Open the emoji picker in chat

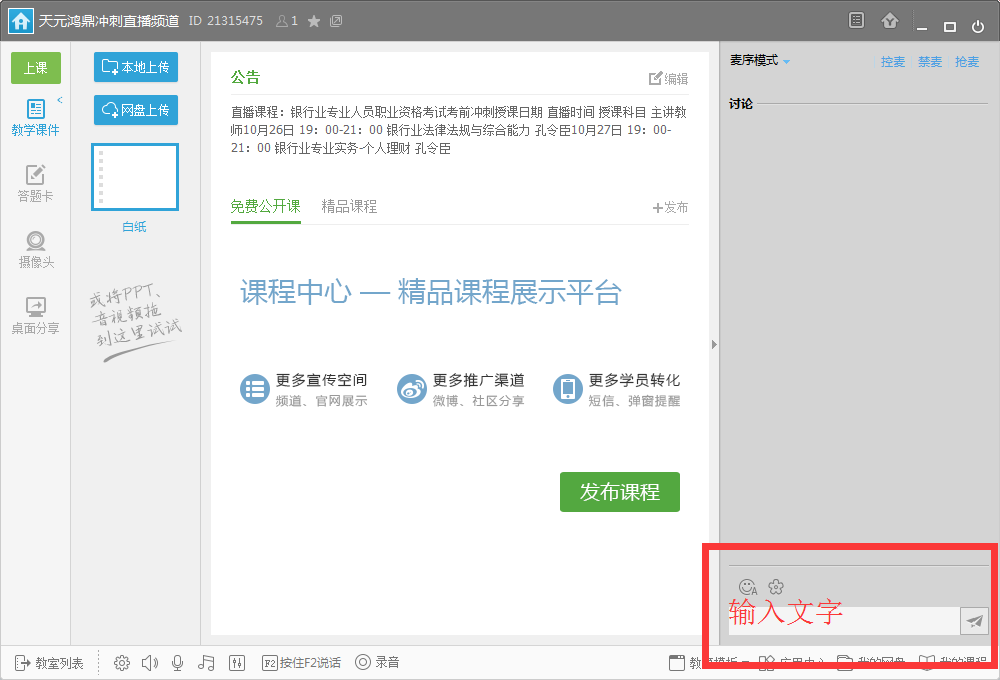[747, 587]
